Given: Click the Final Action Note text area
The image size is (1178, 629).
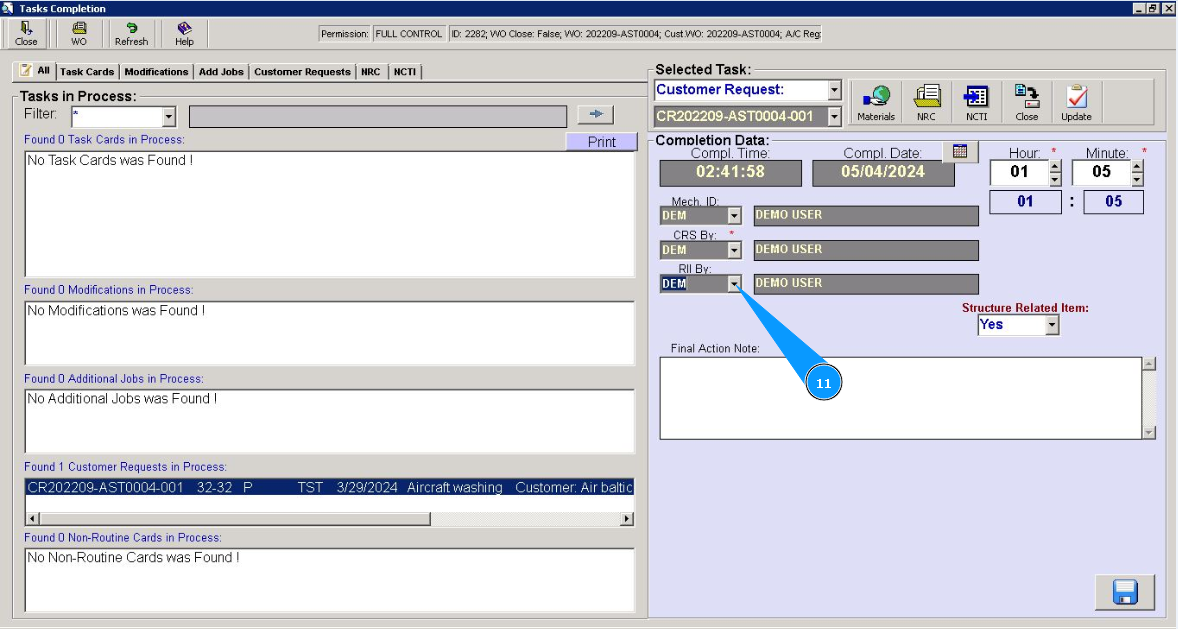Looking at the screenshot, I should [x=901, y=398].
